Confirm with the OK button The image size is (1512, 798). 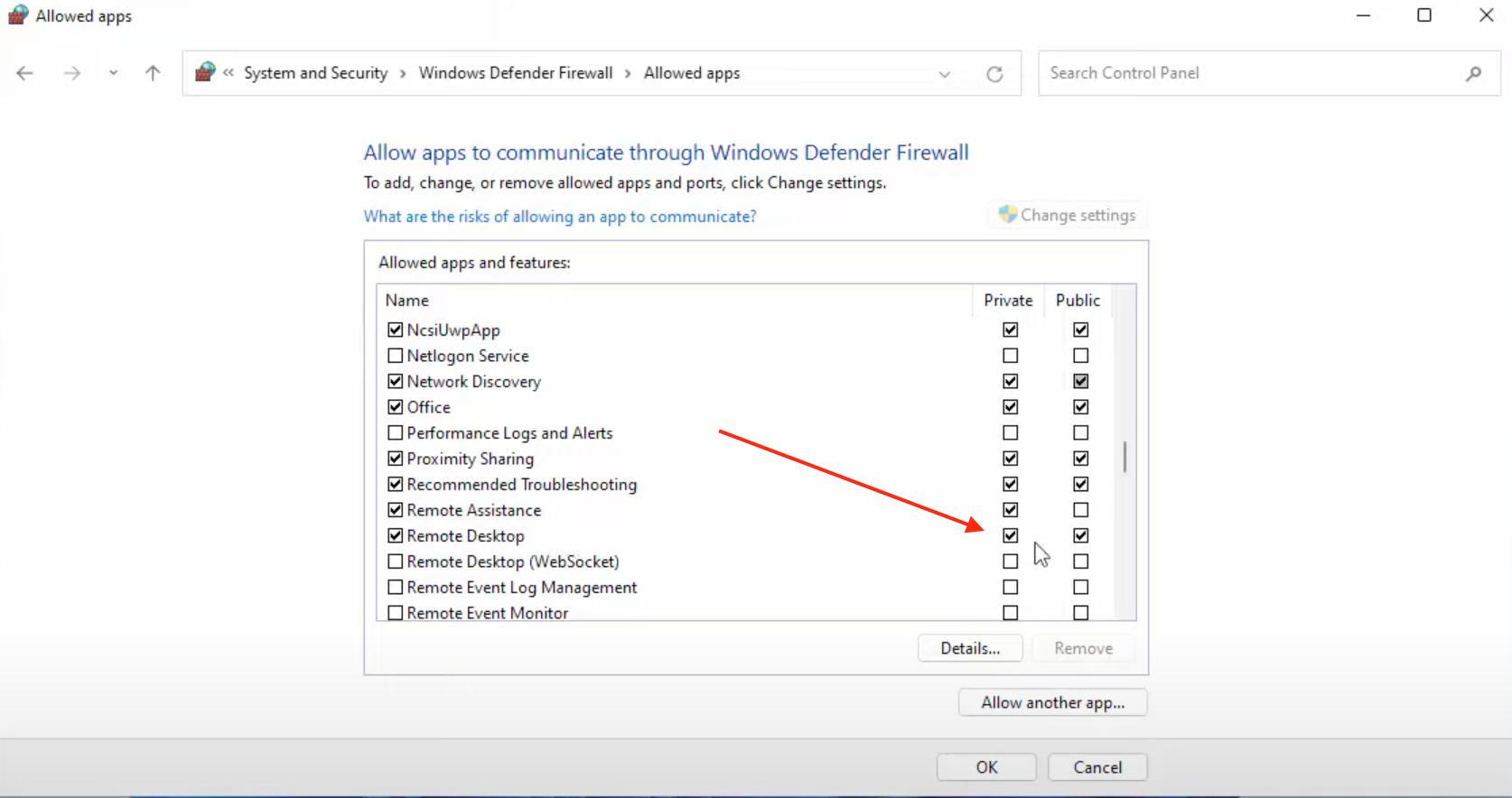coord(986,767)
